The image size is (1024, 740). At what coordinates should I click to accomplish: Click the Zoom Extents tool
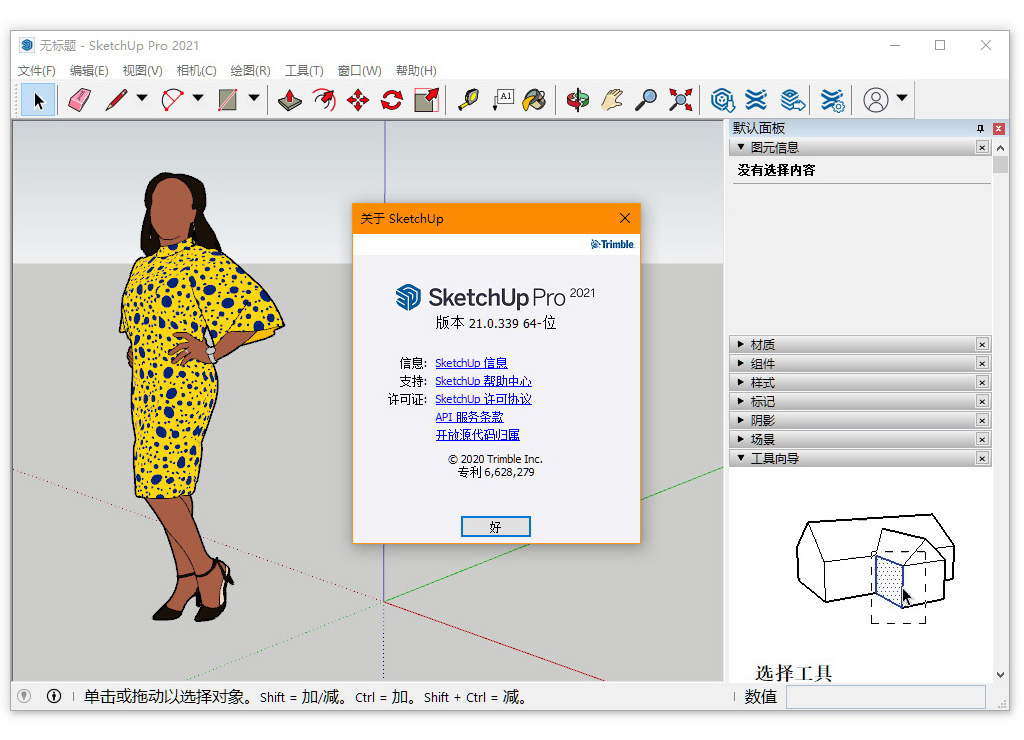pyautogui.click(x=680, y=100)
